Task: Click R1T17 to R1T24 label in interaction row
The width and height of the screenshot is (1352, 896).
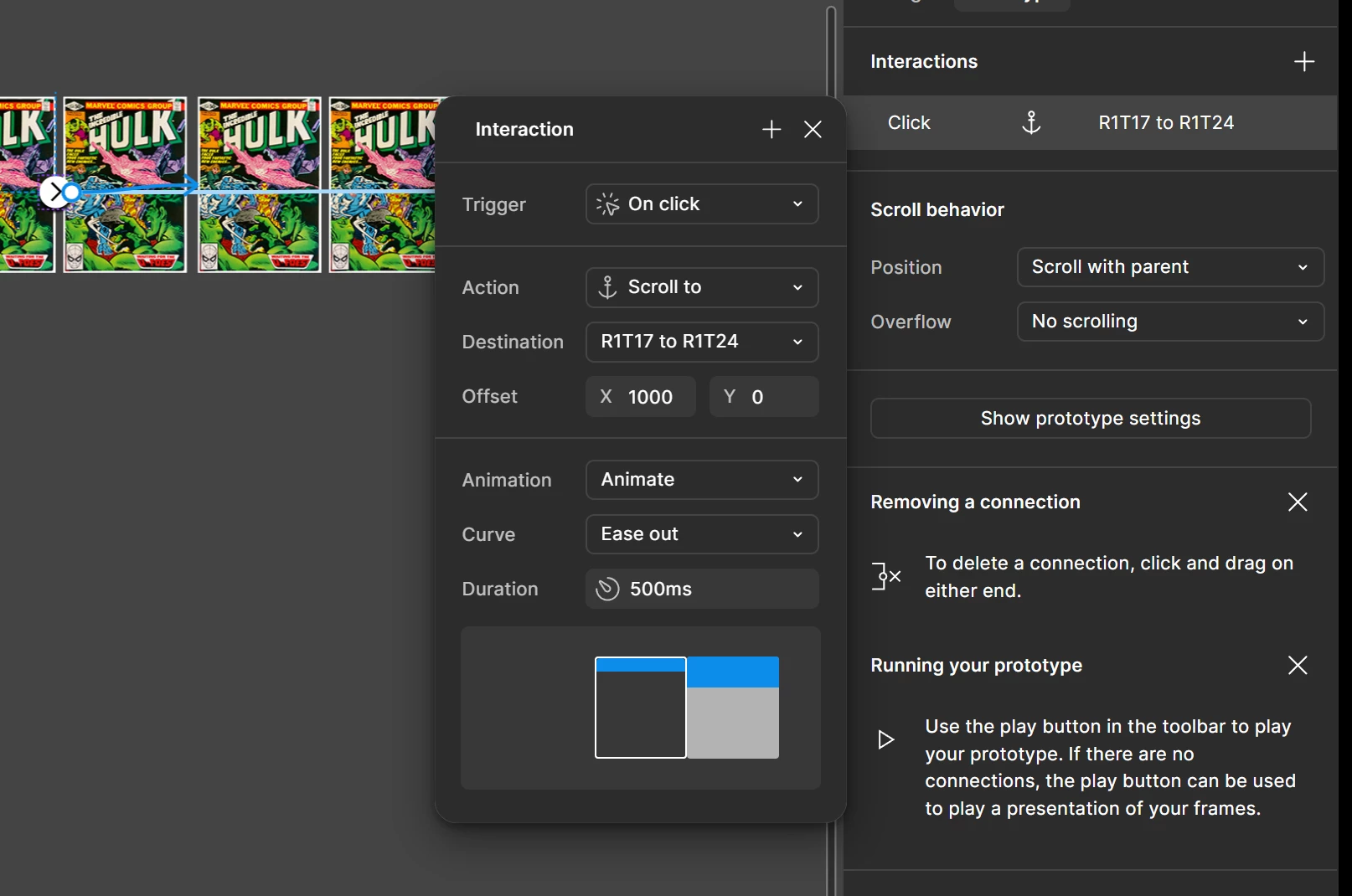Action: tap(1166, 122)
